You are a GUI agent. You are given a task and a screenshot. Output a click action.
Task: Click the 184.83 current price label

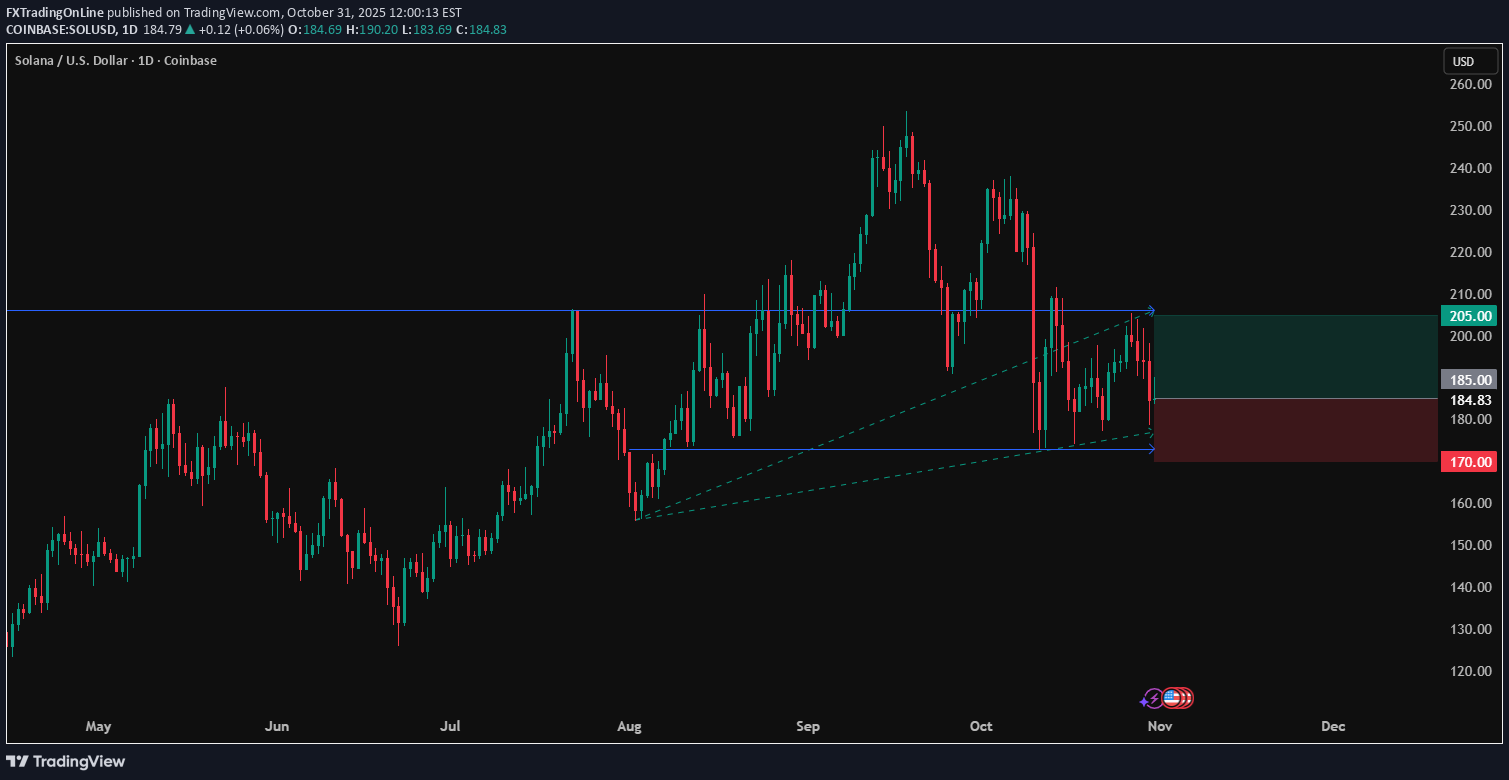[x=1470, y=399]
